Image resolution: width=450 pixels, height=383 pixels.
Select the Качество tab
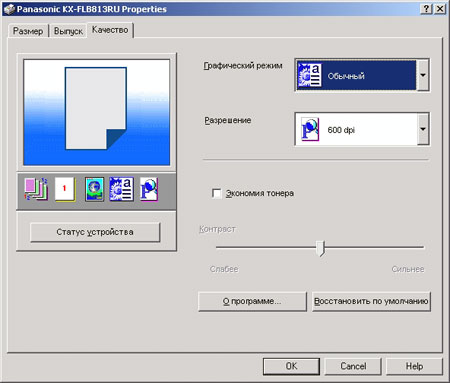click(x=110, y=30)
